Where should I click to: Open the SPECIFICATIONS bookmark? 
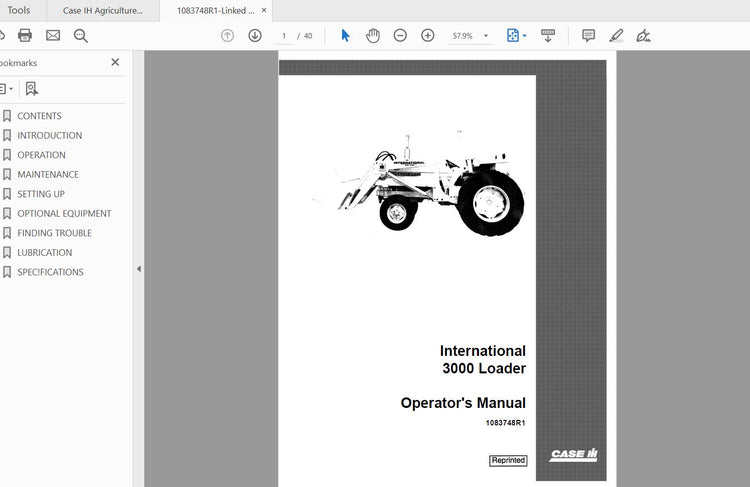tap(50, 272)
